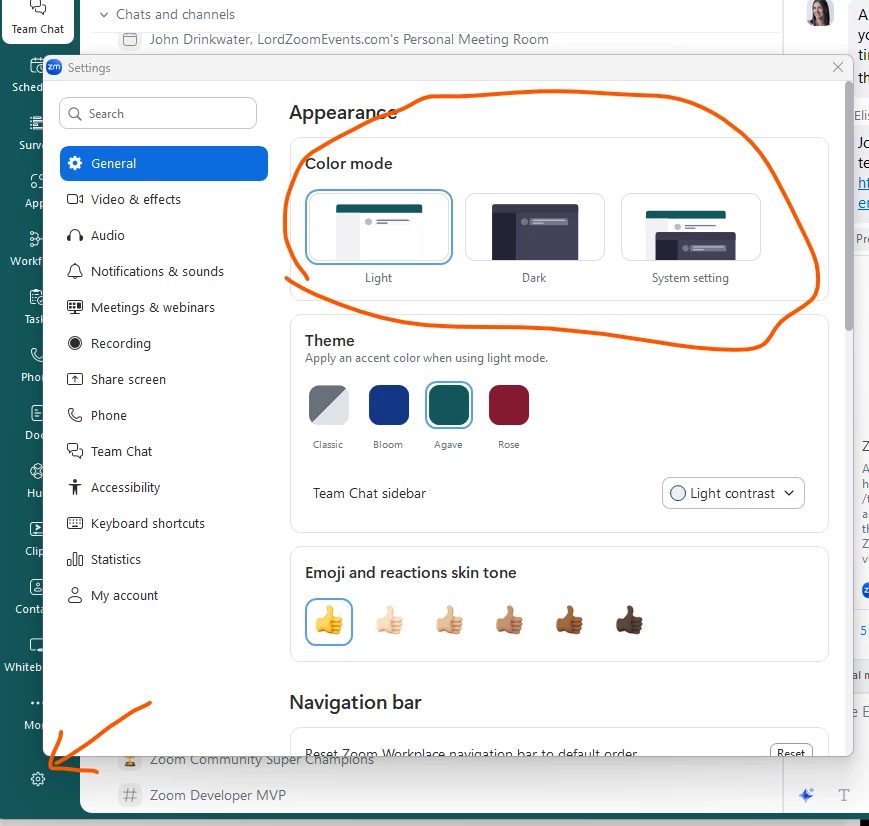Open Phone settings section
869x826 pixels.
coord(163,416)
